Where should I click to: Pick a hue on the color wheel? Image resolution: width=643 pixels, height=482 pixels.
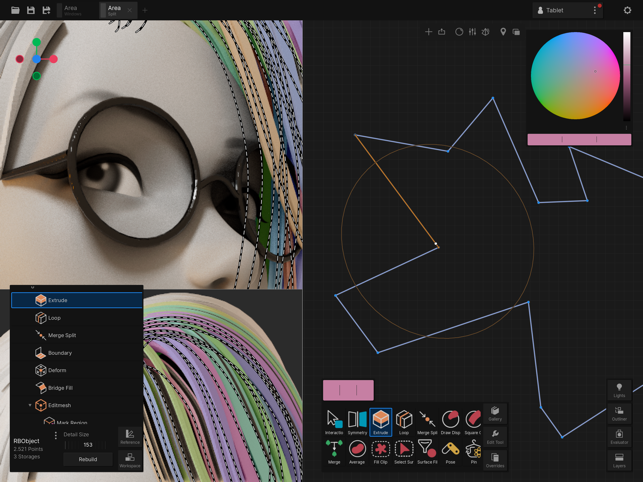click(575, 76)
